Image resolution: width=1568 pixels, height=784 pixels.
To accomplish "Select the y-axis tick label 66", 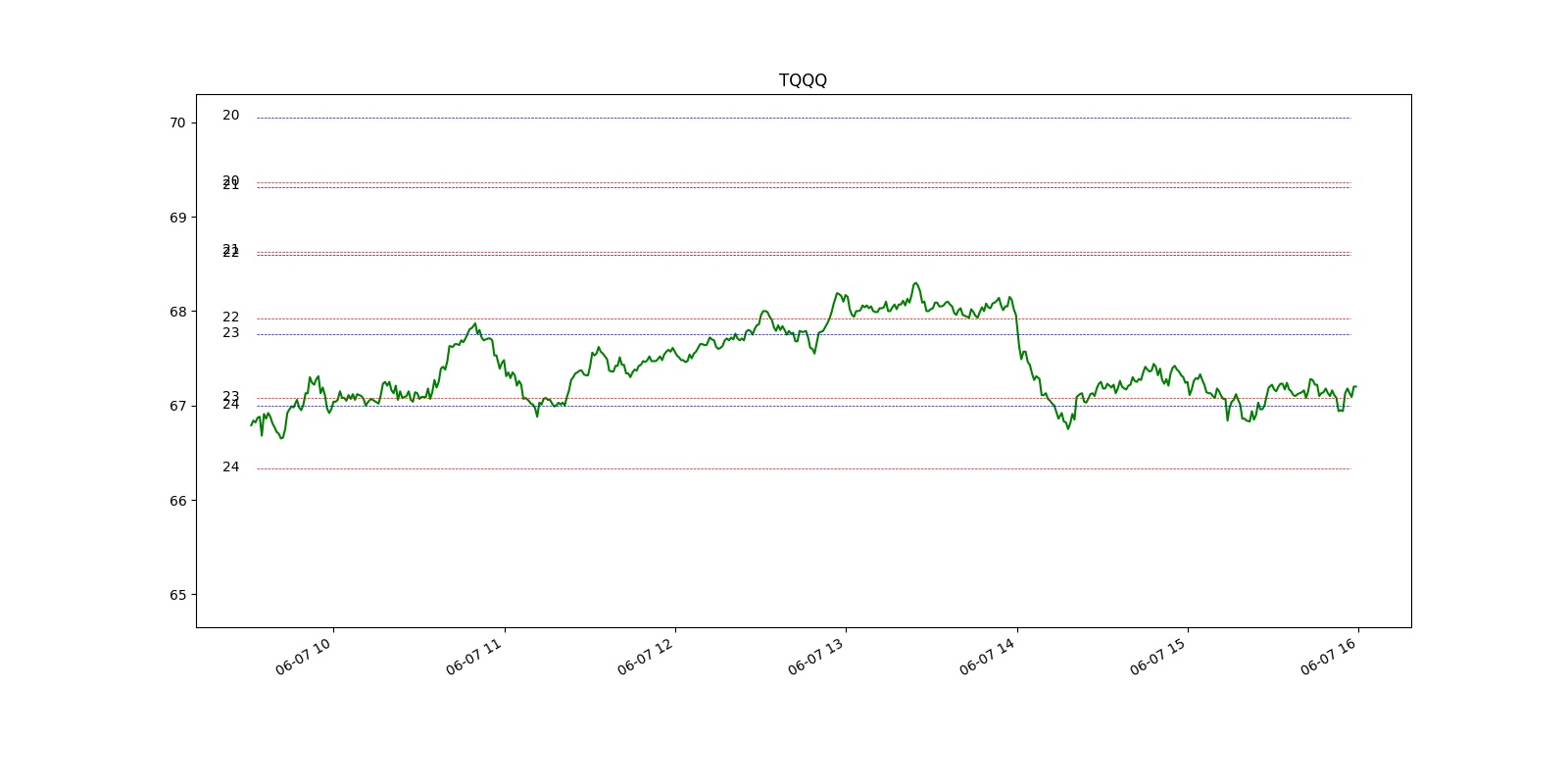I will [177, 501].
